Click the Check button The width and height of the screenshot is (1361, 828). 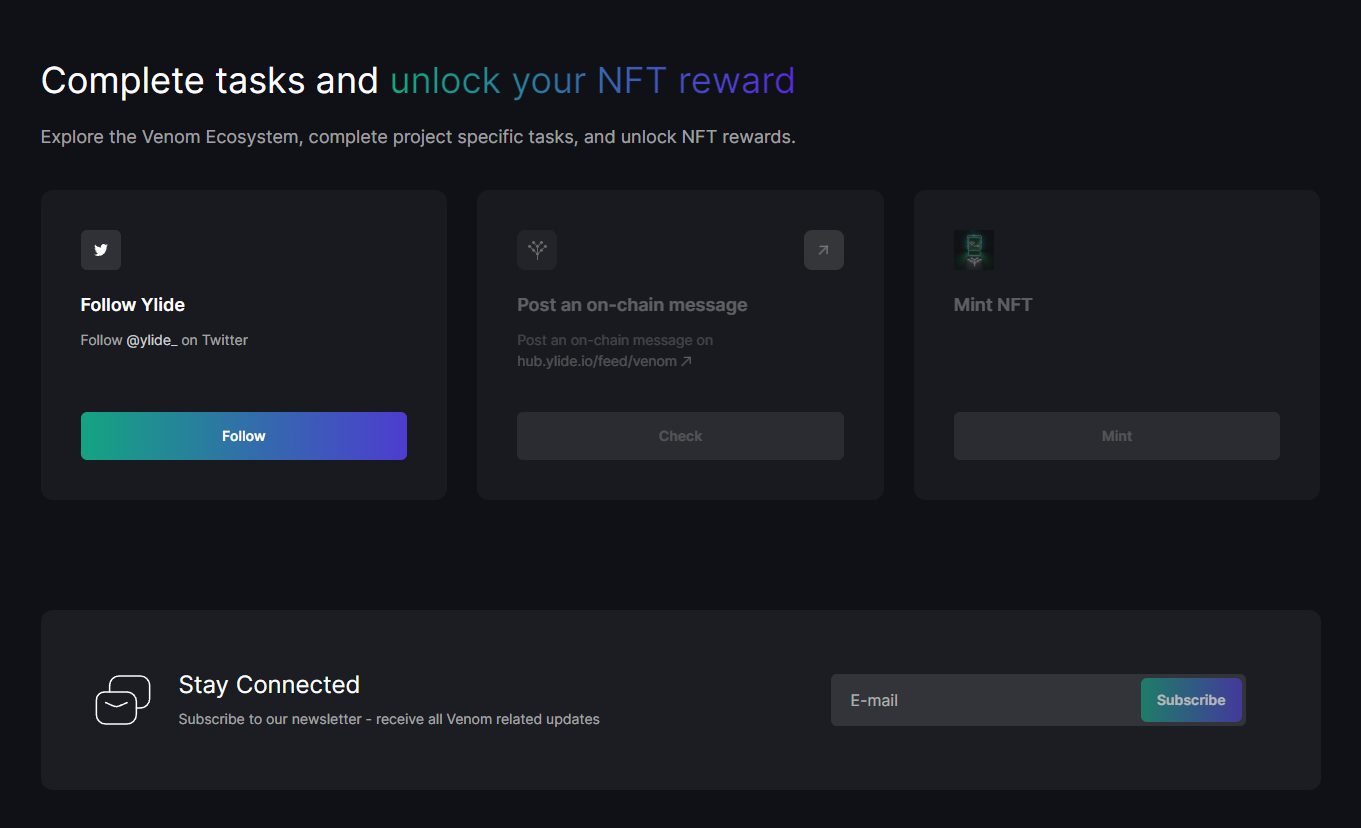(680, 436)
